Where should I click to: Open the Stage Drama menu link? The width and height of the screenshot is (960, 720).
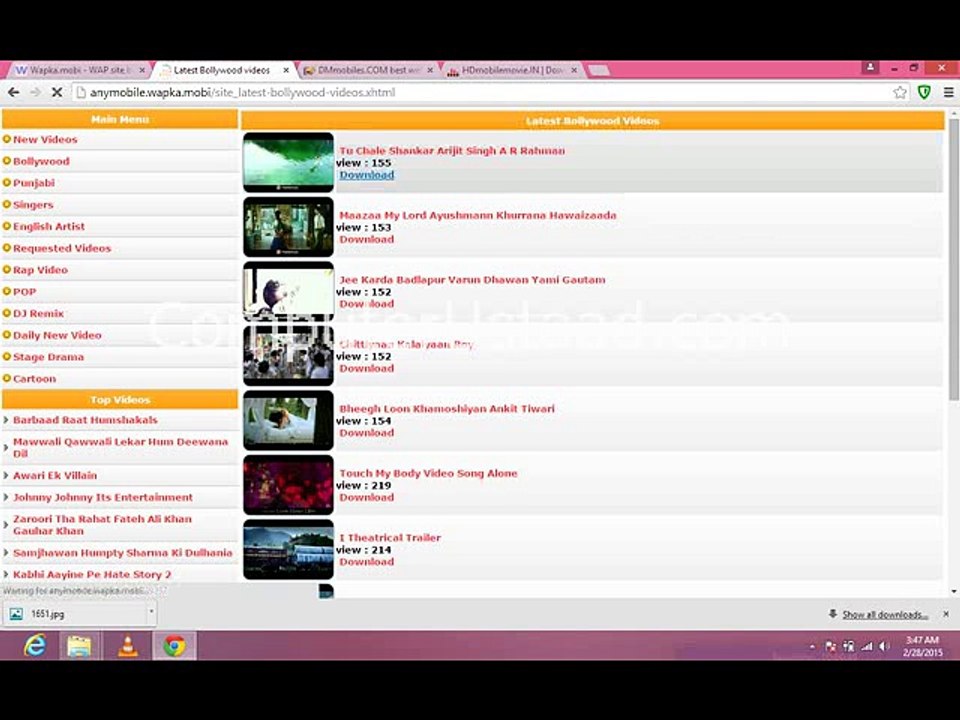pos(48,357)
